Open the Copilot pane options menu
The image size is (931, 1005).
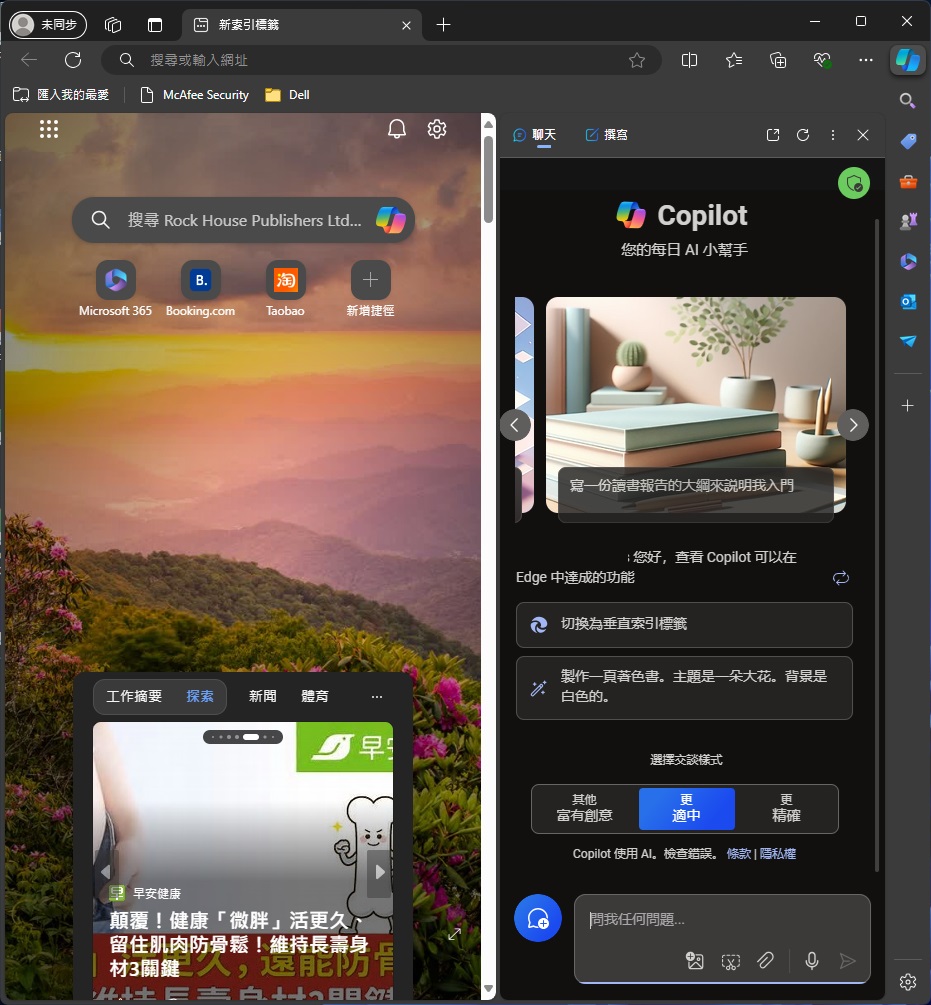click(833, 135)
